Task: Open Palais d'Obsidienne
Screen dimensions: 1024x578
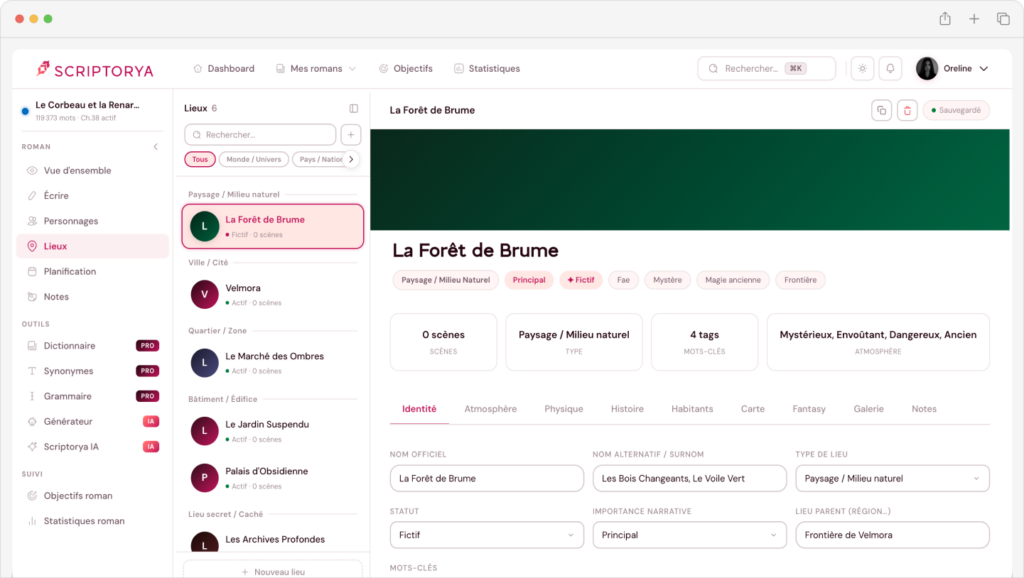Action: 273,477
